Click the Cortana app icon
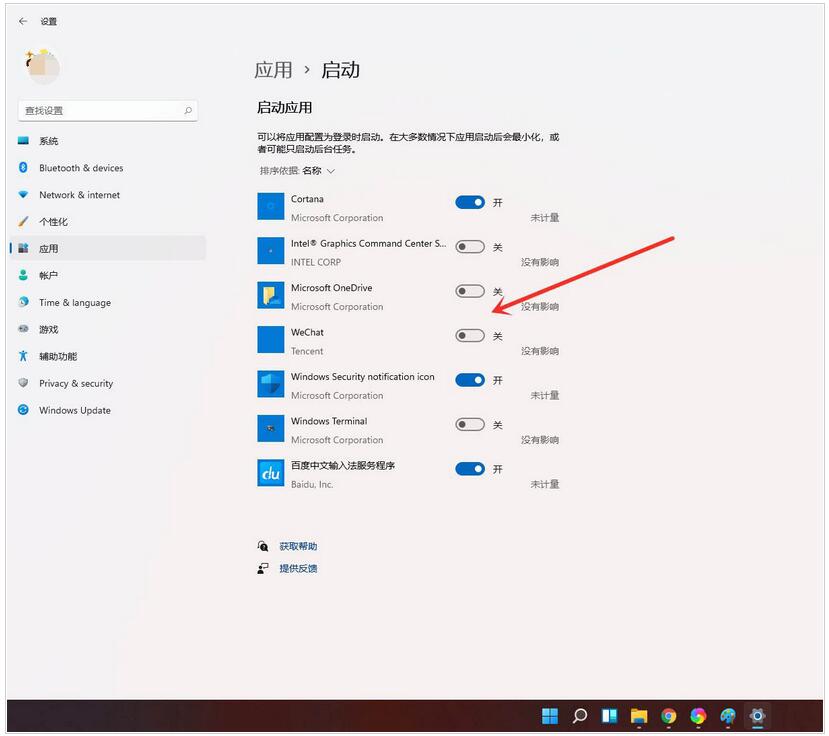This screenshot has height=736, width=829. click(x=271, y=206)
